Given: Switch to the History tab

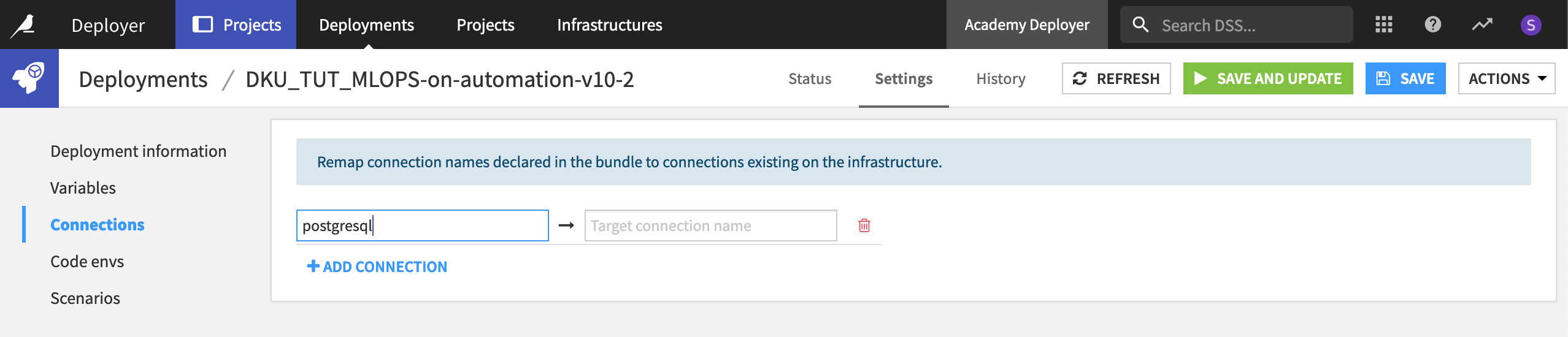Looking at the screenshot, I should [1001, 78].
